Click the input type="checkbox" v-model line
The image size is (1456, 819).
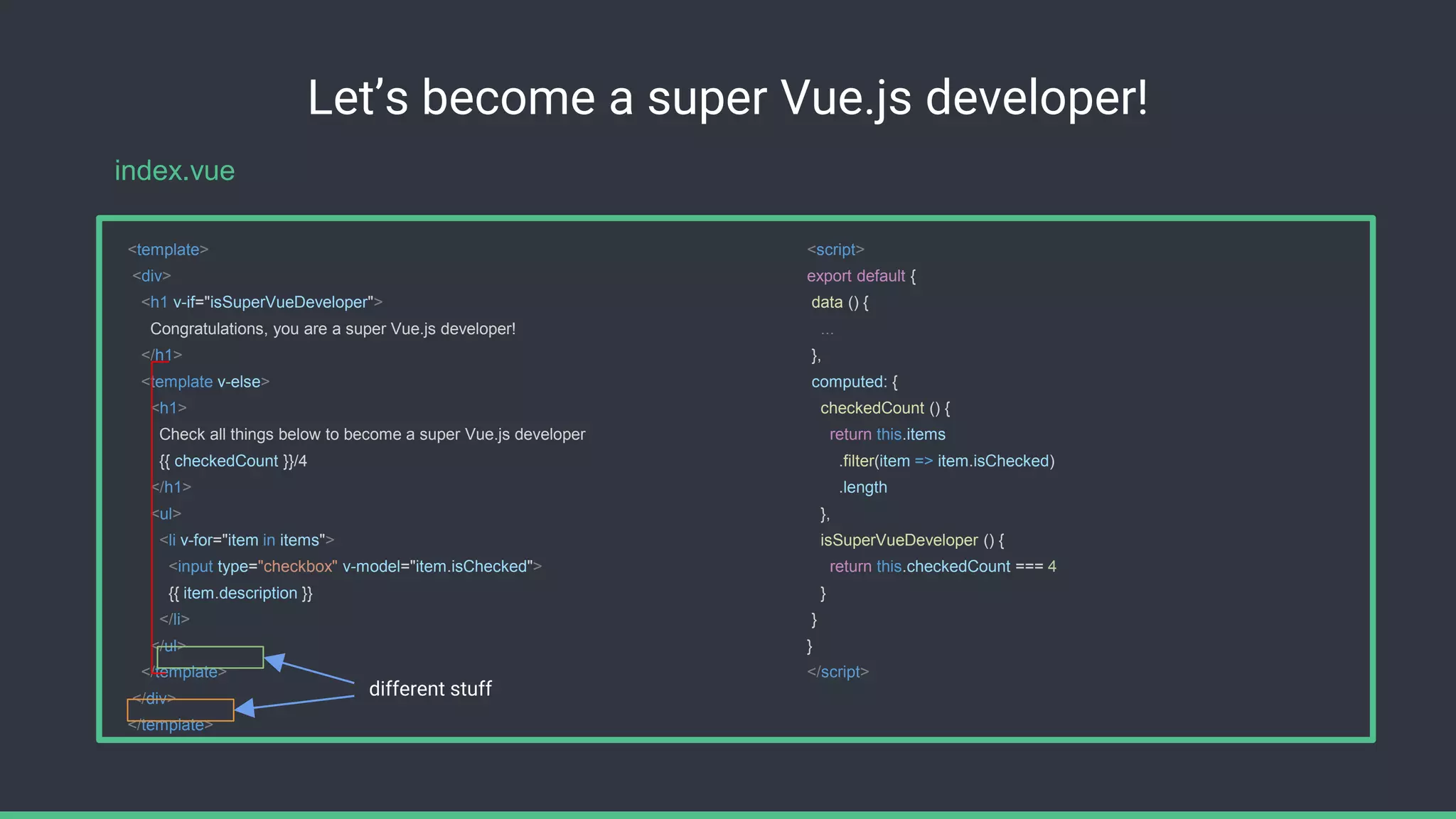(355, 567)
